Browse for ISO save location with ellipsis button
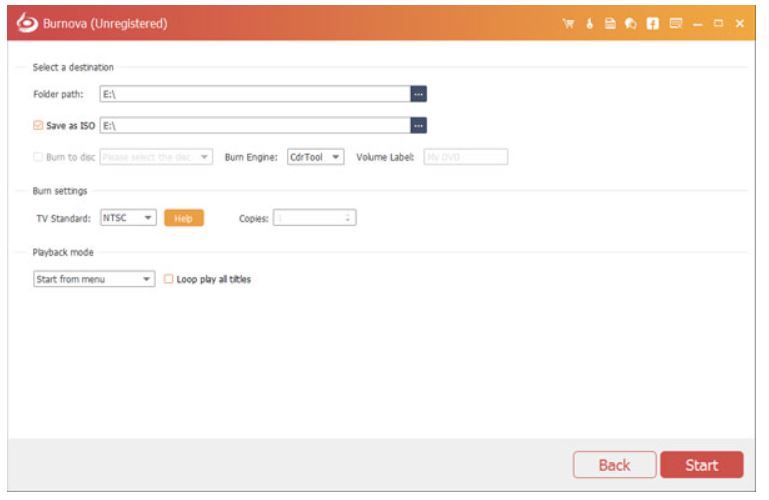The height and width of the screenshot is (500, 769). pos(419,126)
